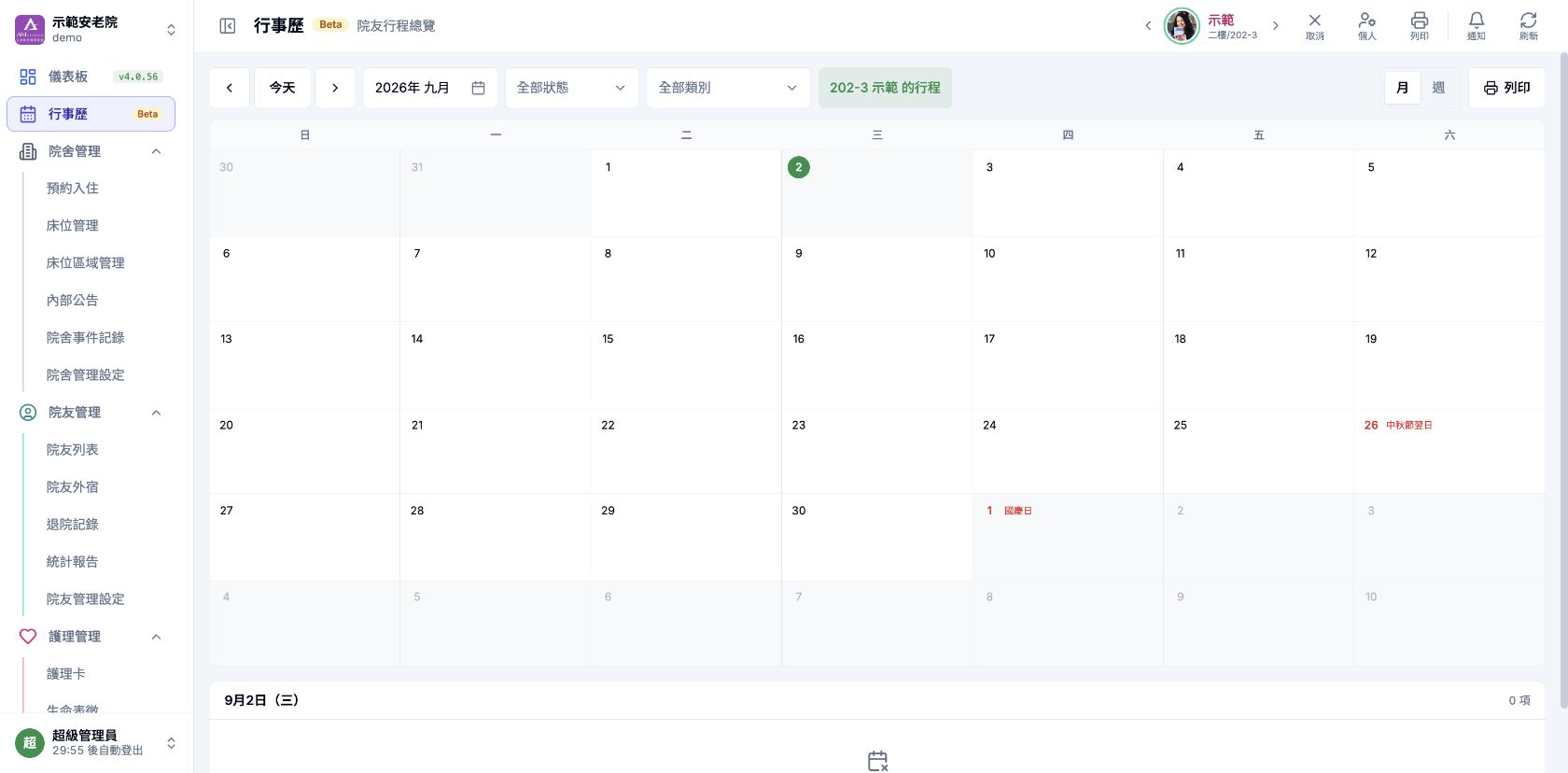
Task: Open the 2026年 九月 date picker
Action: click(429, 88)
